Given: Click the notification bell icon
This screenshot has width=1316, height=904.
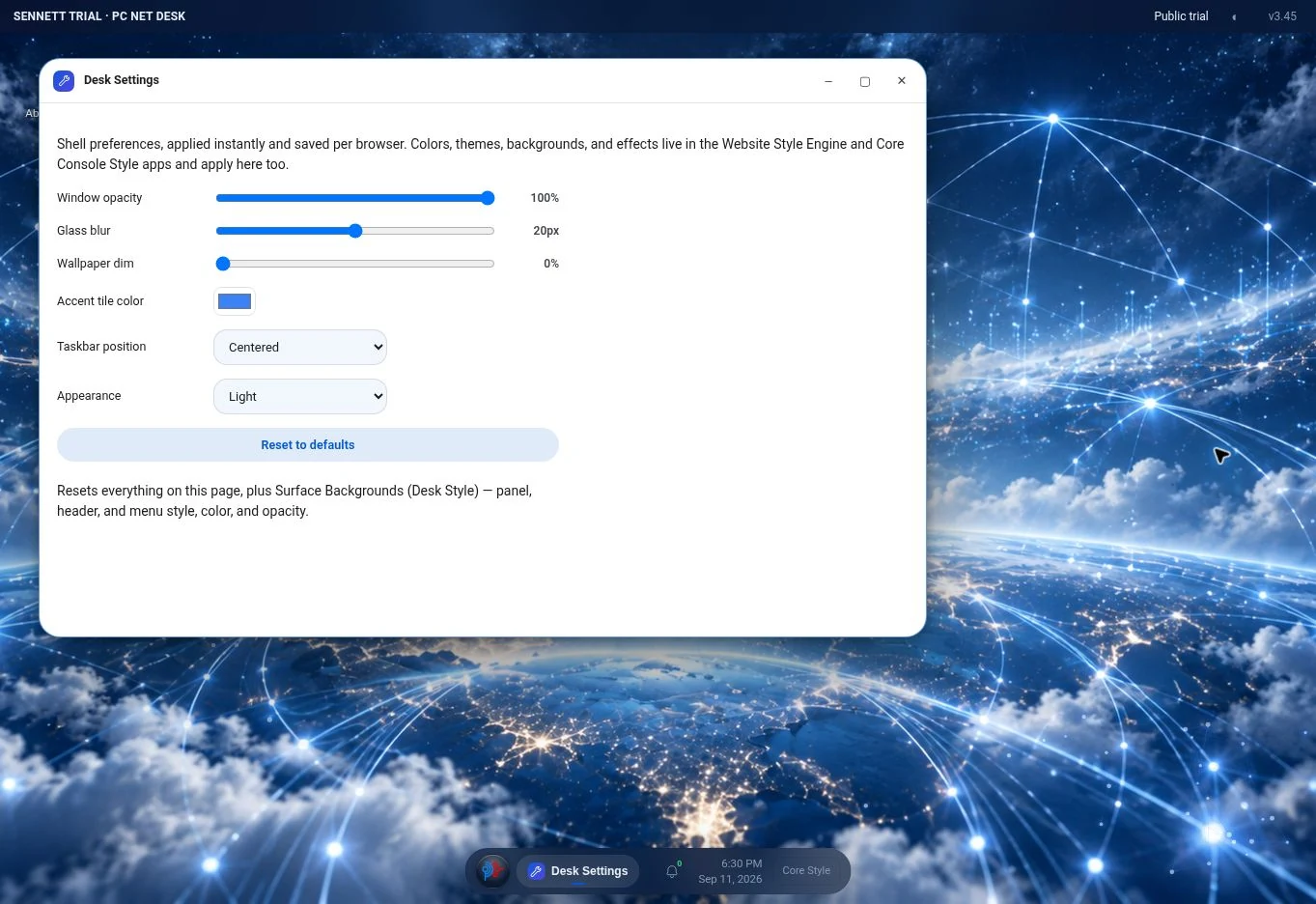Looking at the screenshot, I should point(673,871).
